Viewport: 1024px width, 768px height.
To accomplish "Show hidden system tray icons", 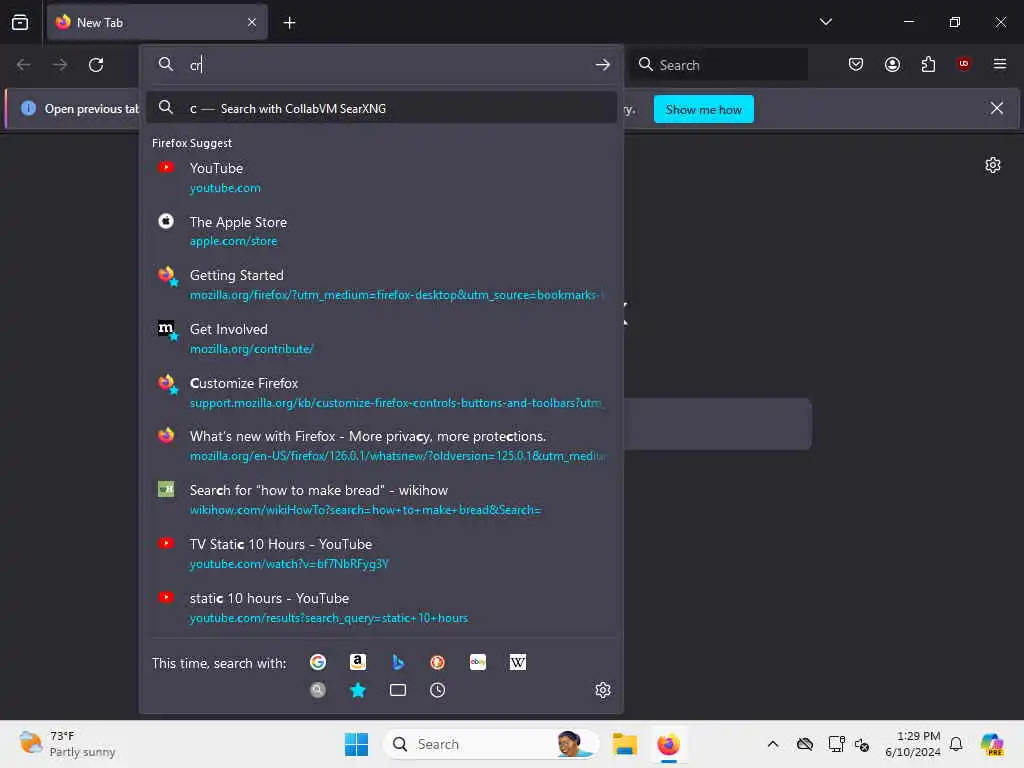I will pos(773,744).
